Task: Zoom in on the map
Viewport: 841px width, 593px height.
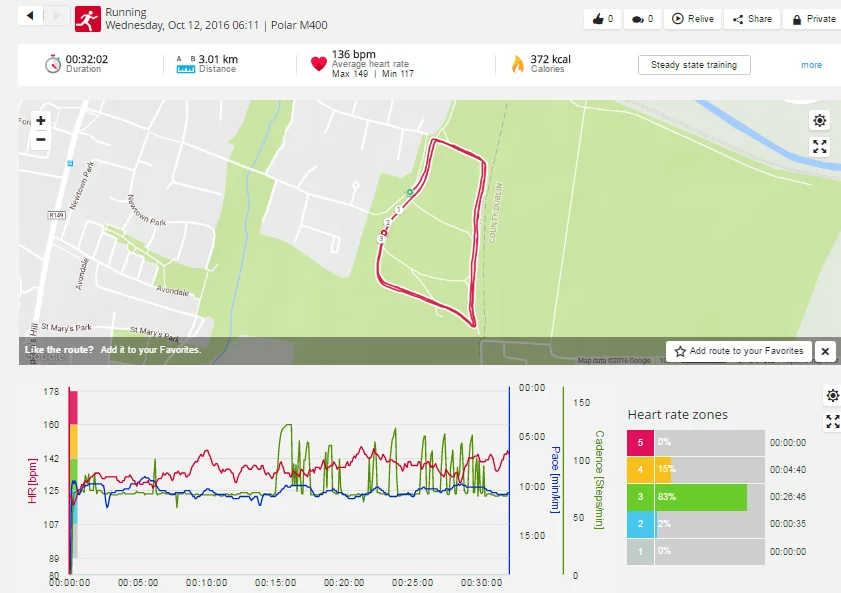Action: coord(41,121)
